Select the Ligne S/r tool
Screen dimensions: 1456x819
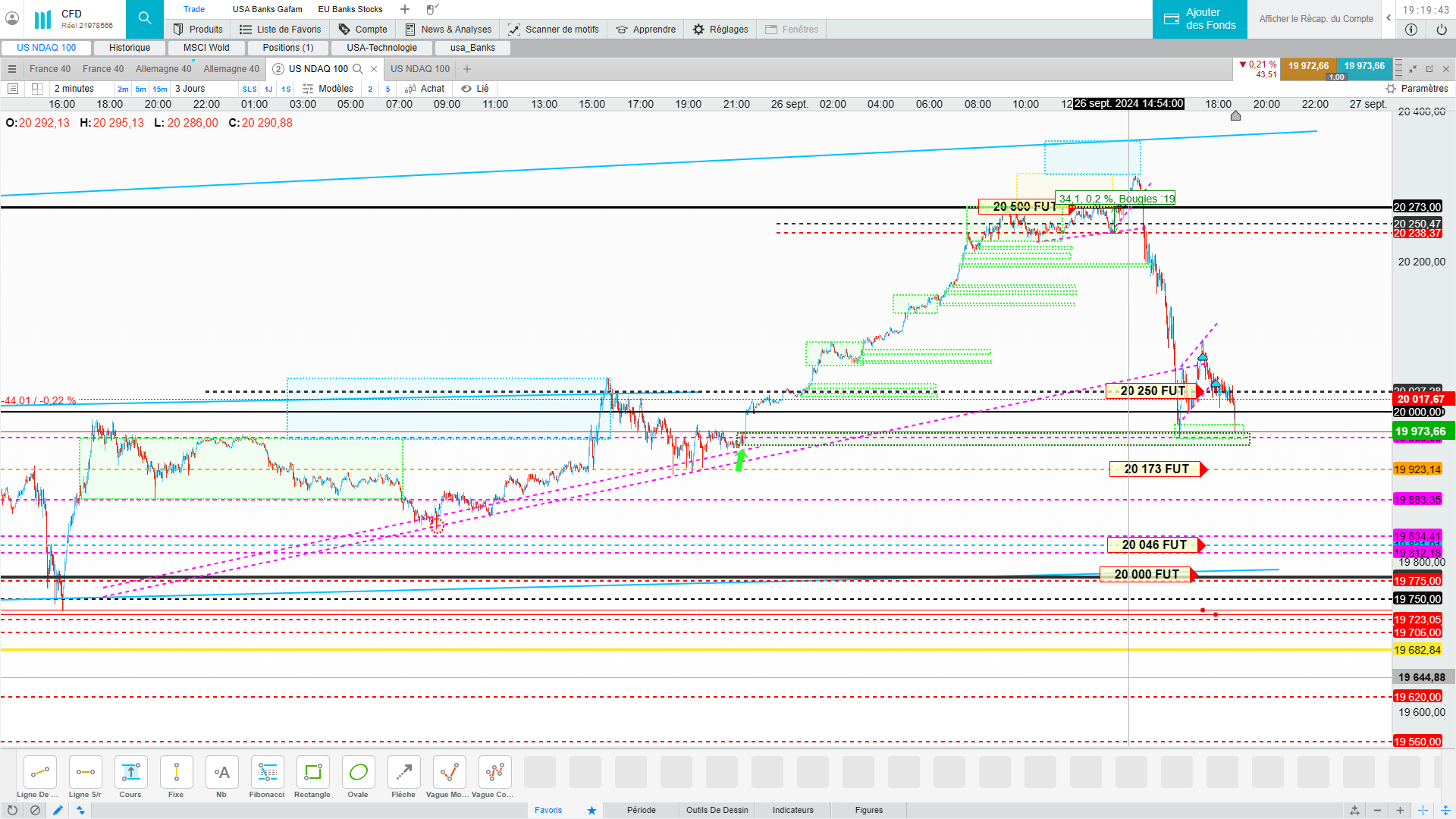click(x=85, y=773)
